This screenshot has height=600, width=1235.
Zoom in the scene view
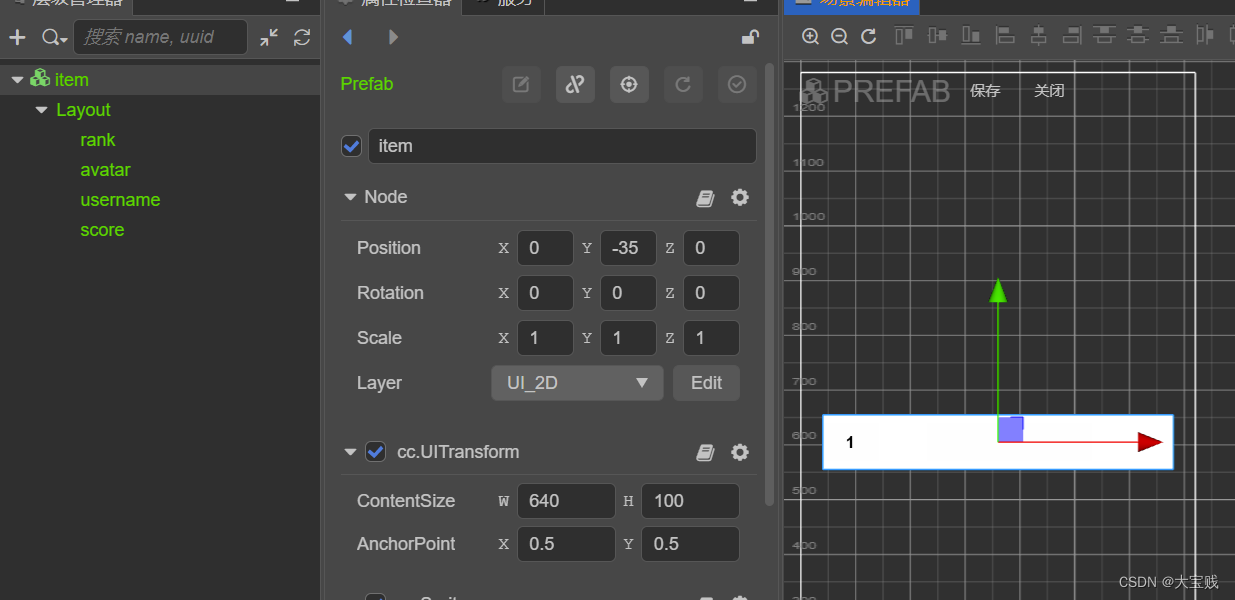[811, 36]
